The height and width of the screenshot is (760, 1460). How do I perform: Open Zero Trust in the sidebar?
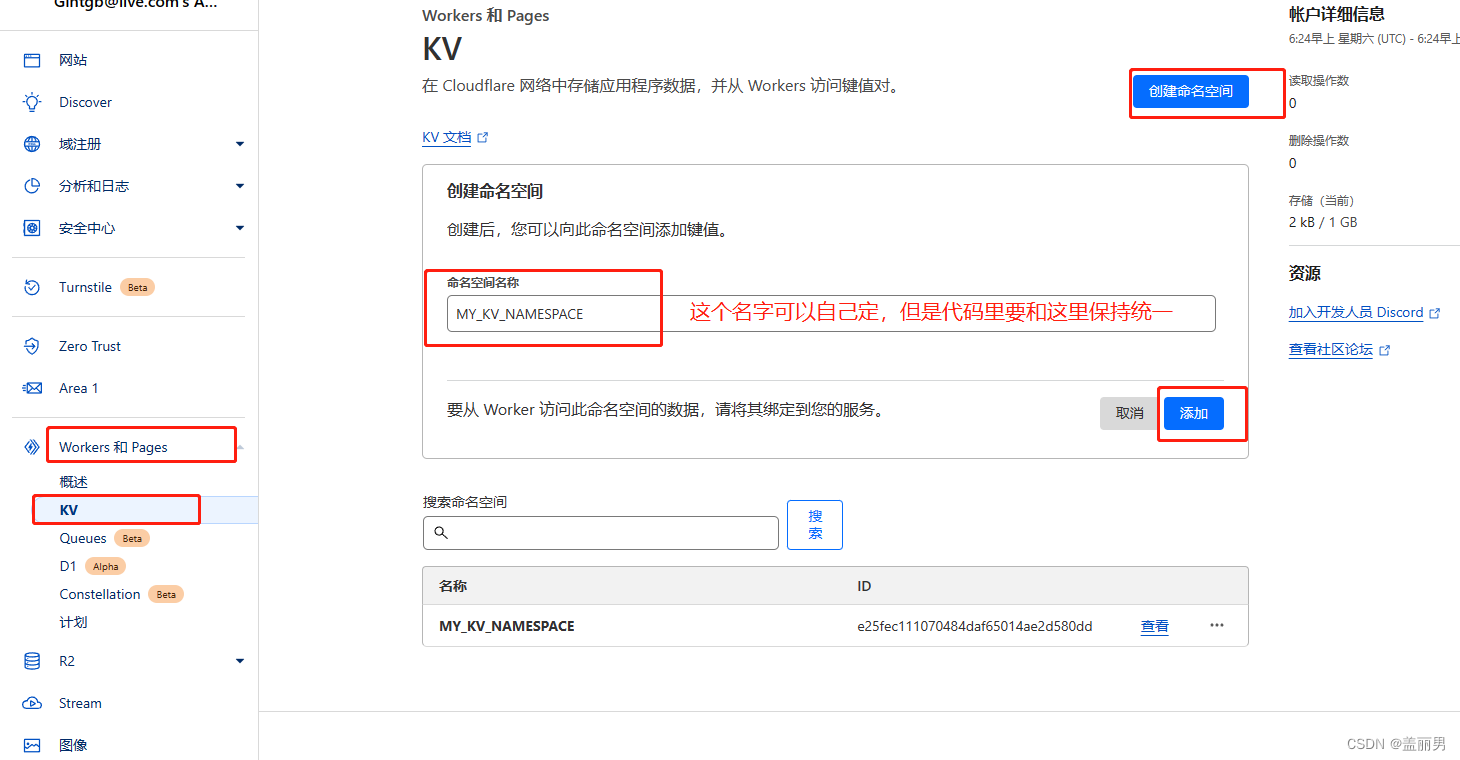pyautogui.click(x=90, y=346)
